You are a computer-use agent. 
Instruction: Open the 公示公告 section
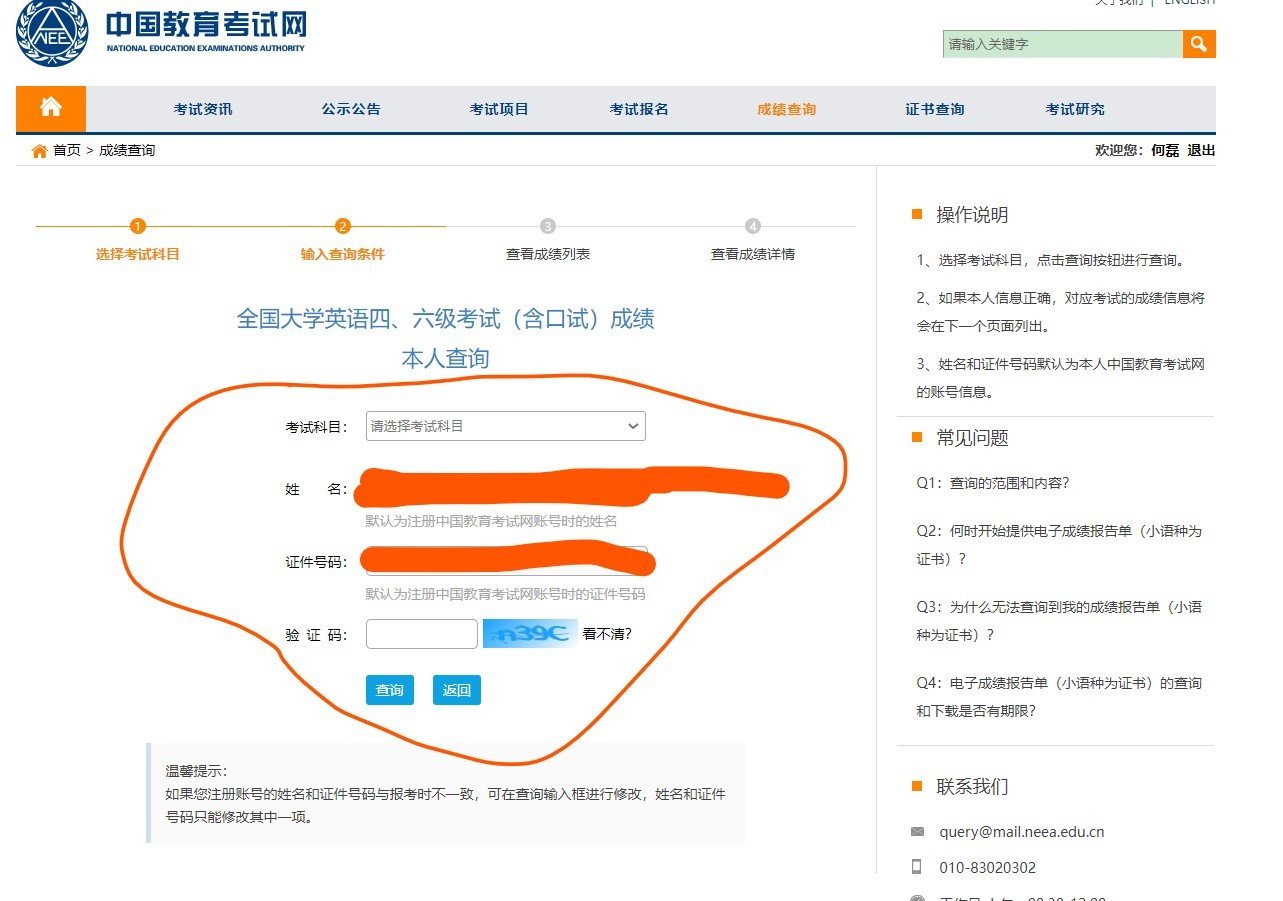tap(348, 109)
